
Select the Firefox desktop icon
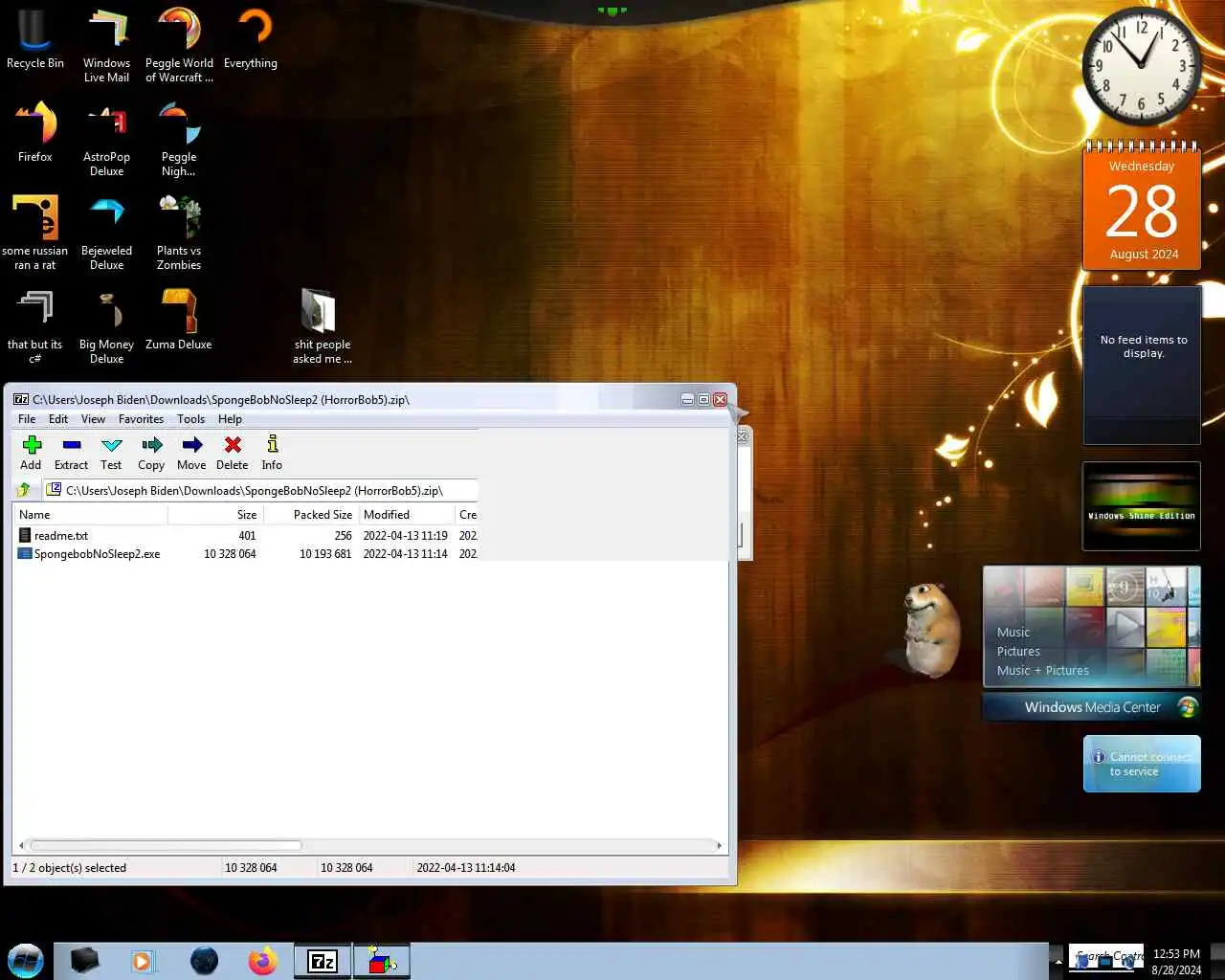tap(35, 133)
